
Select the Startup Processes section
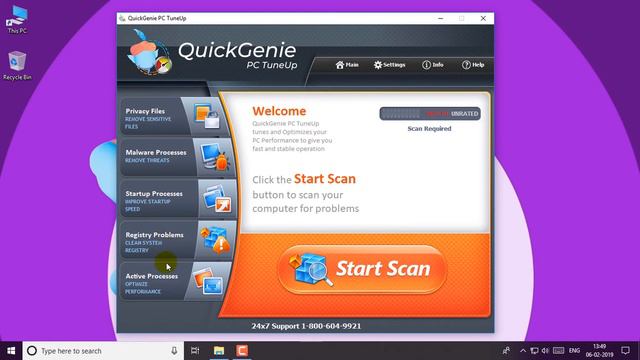[178, 198]
